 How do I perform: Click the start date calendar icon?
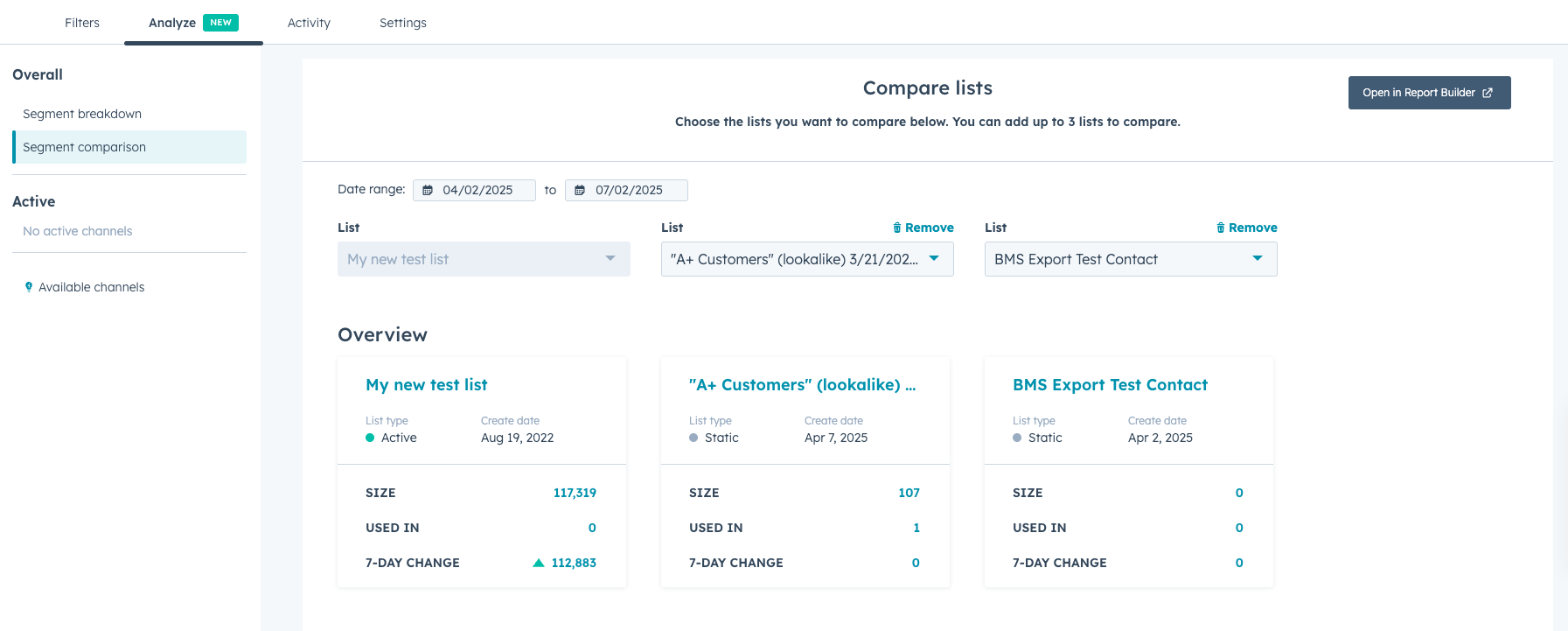click(x=428, y=191)
